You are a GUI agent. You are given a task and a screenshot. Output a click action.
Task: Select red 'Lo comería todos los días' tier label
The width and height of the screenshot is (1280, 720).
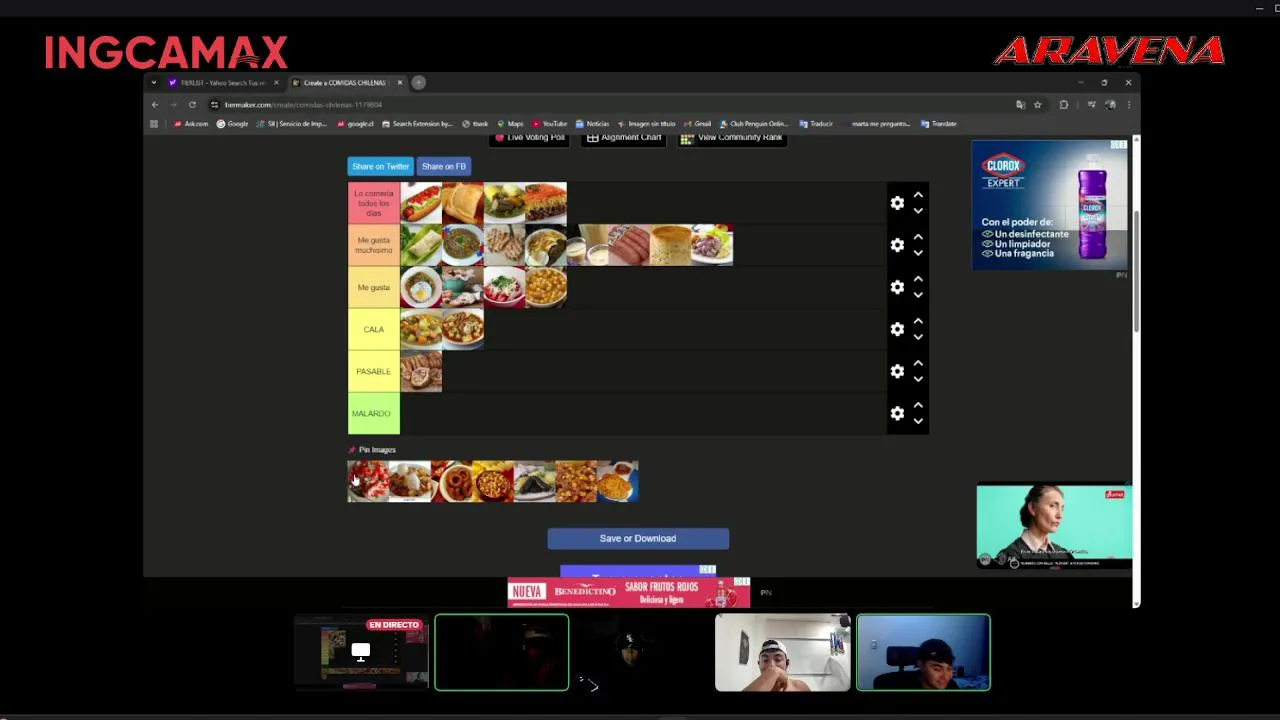(x=374, y=203)
